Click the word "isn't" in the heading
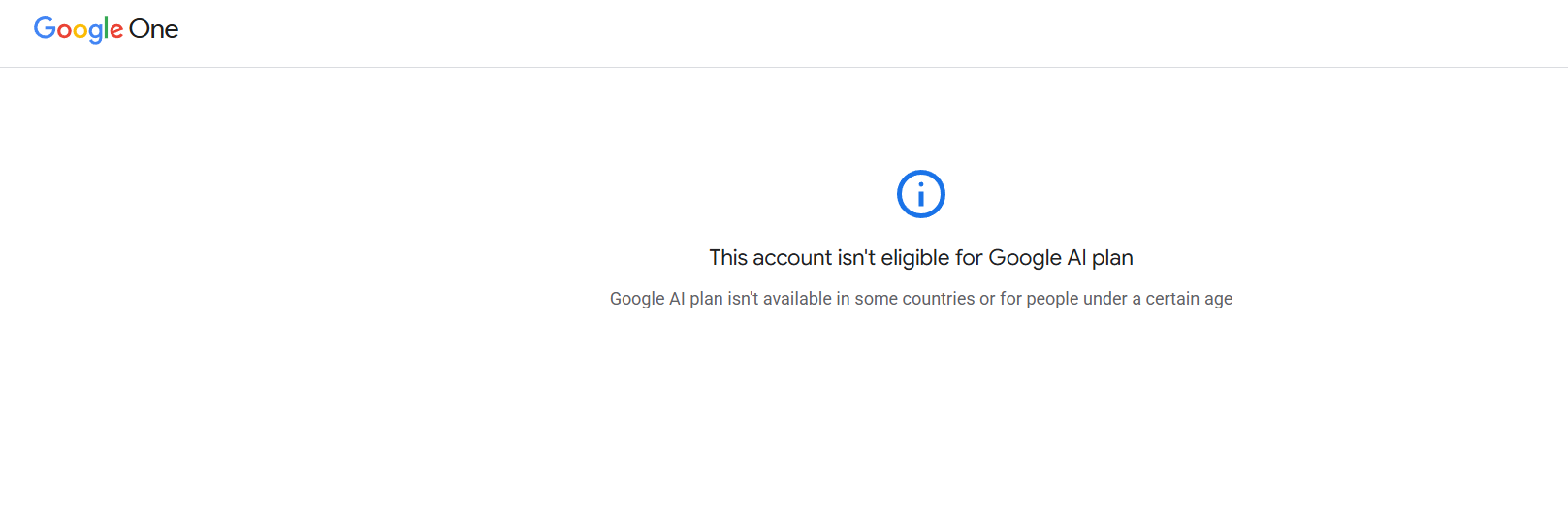The image size is (1568, 519). [x=856, y=258]
